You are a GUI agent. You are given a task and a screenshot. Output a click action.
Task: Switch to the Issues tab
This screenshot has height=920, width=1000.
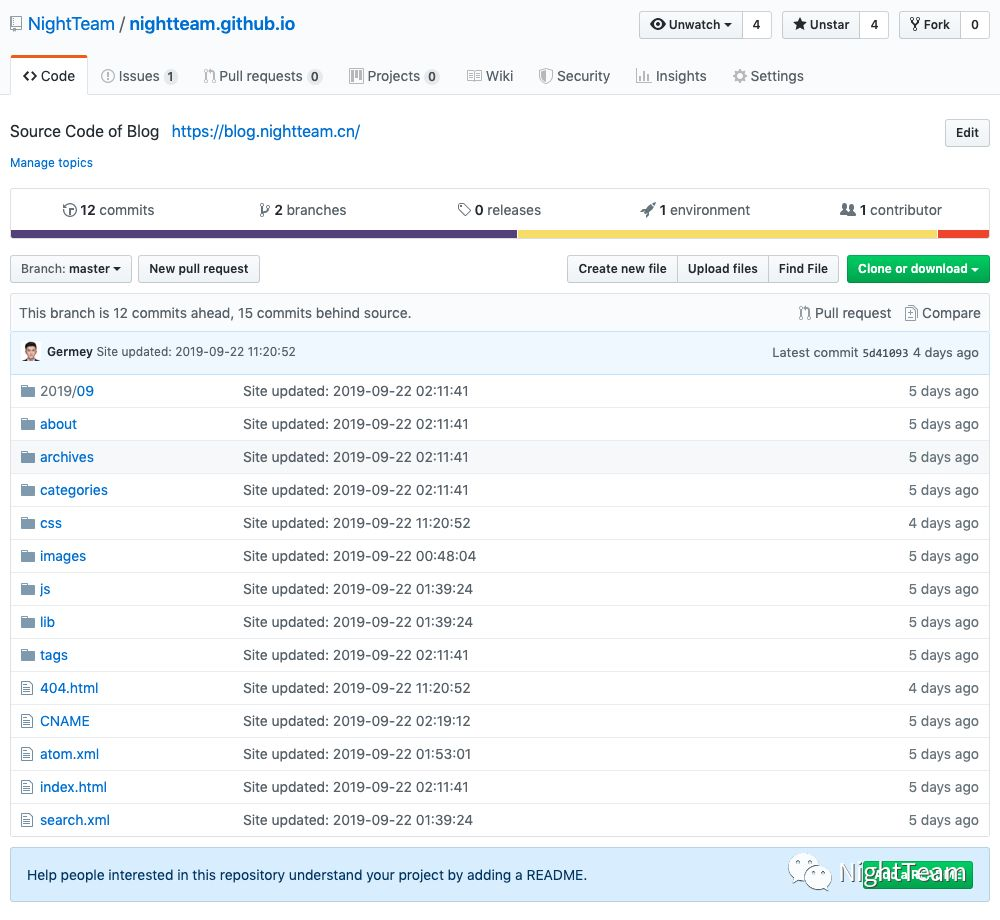(138, 76)
